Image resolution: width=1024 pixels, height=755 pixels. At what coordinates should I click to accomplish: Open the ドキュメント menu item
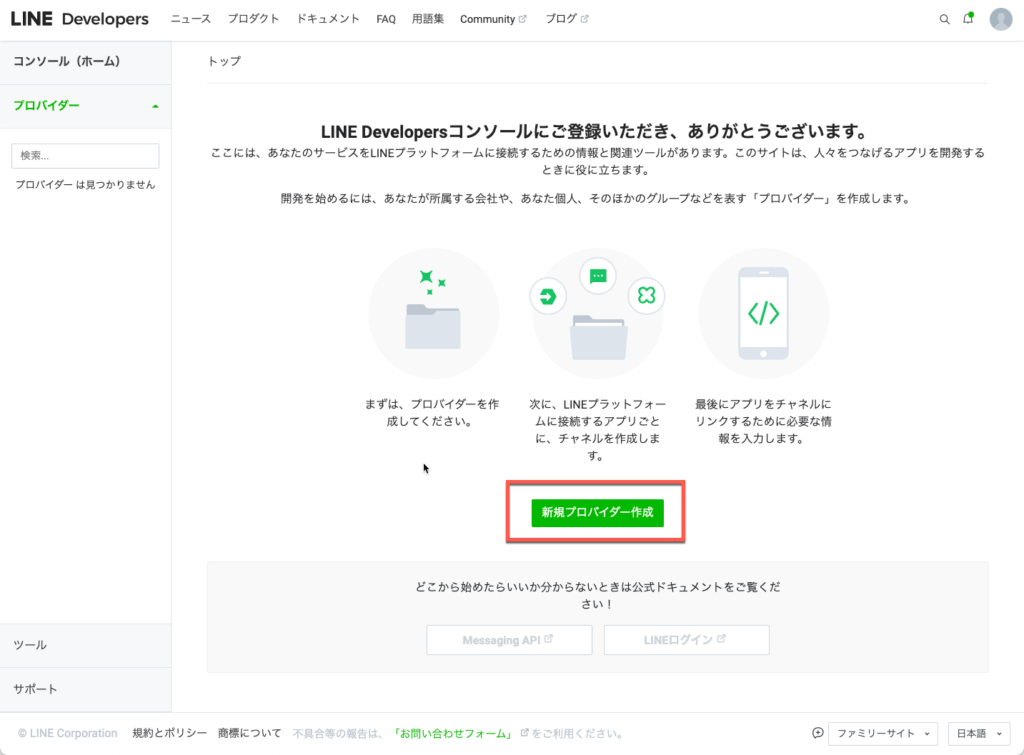[x=328, y=19]
